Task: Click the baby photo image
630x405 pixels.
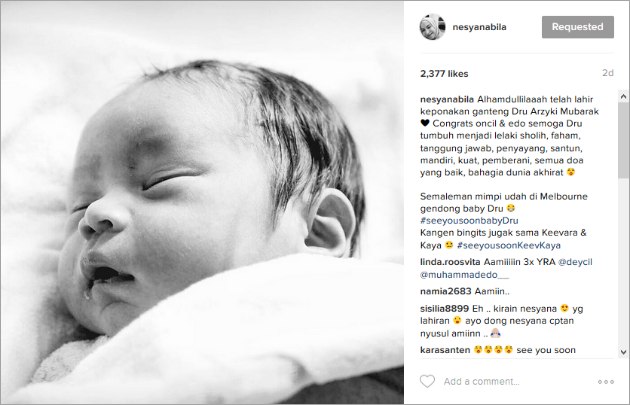Action: 202,202
